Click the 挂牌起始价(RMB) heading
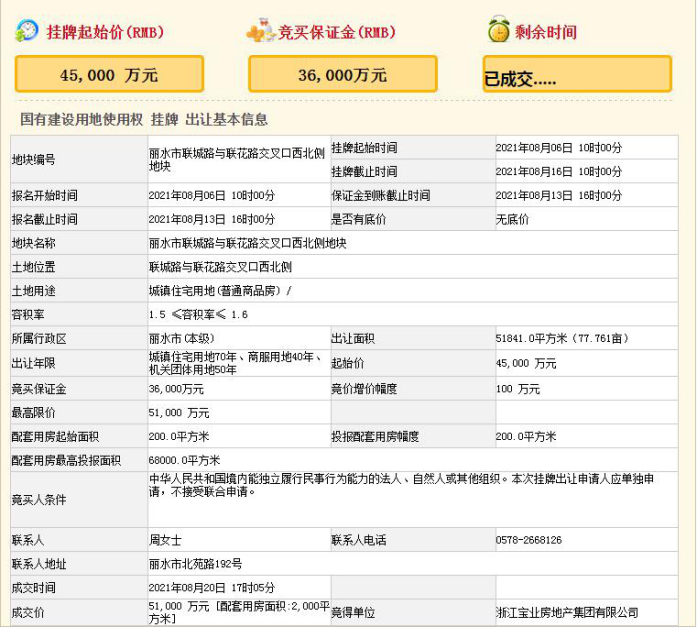The image size is (698, 627). [98, 32]
